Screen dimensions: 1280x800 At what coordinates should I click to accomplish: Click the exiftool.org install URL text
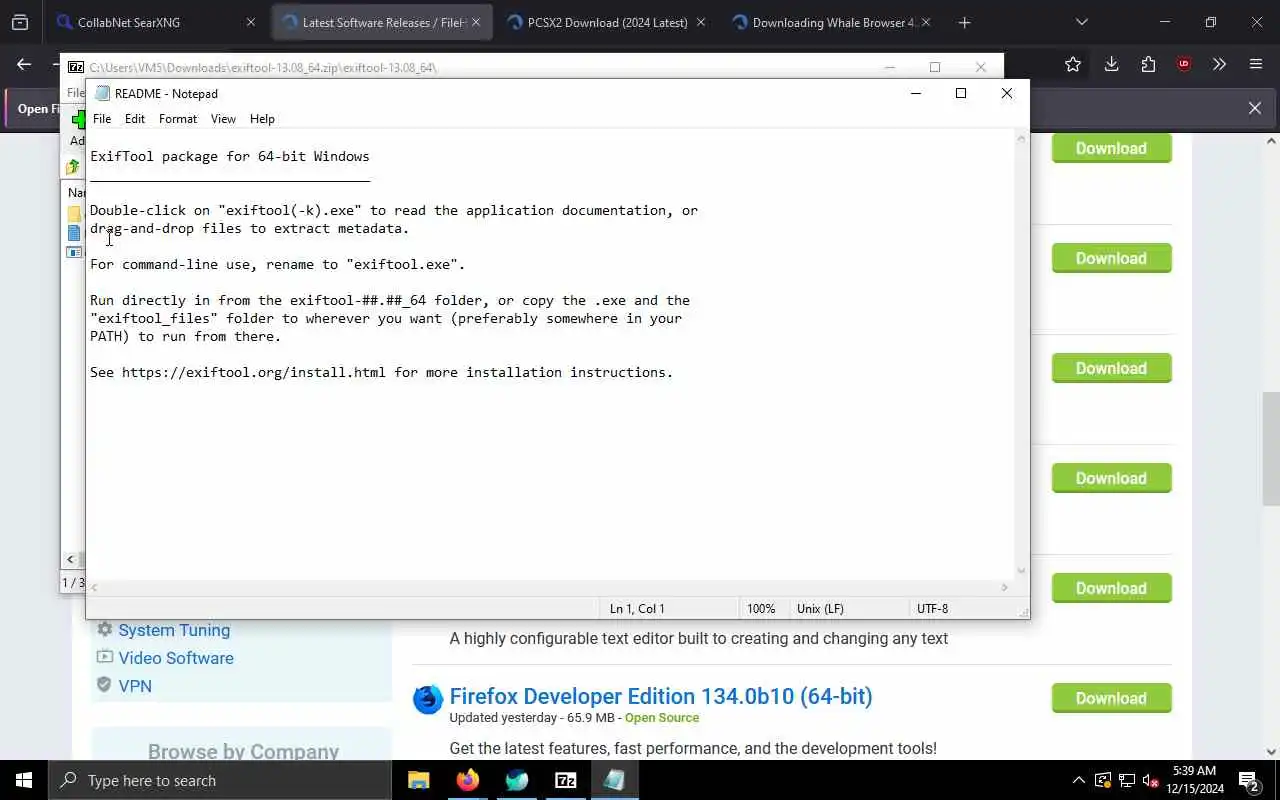(254, 372)
